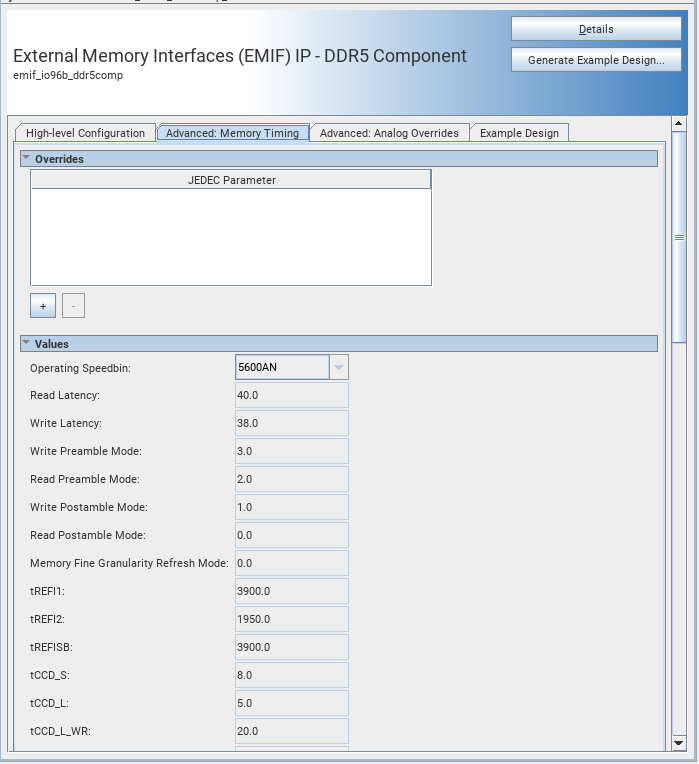The height and width of the screenshot is (764, 699).
Task: Collapse the Overrides section
Action: 27,159
